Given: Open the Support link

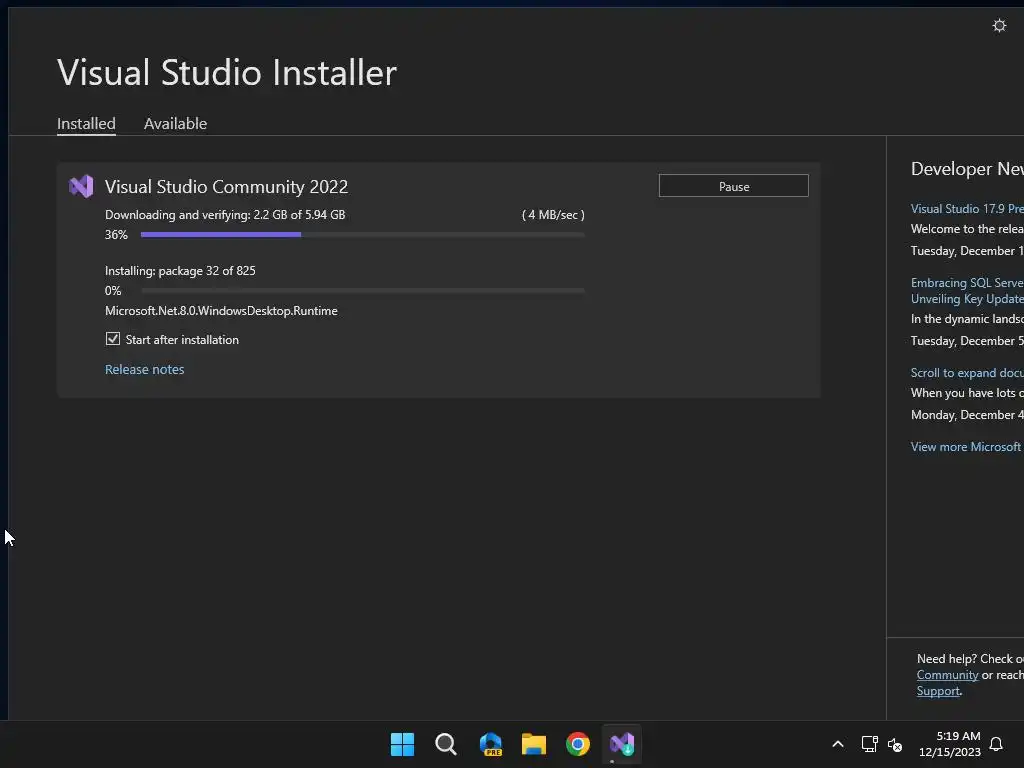Looking at the screenshot, I should point(938,691).
